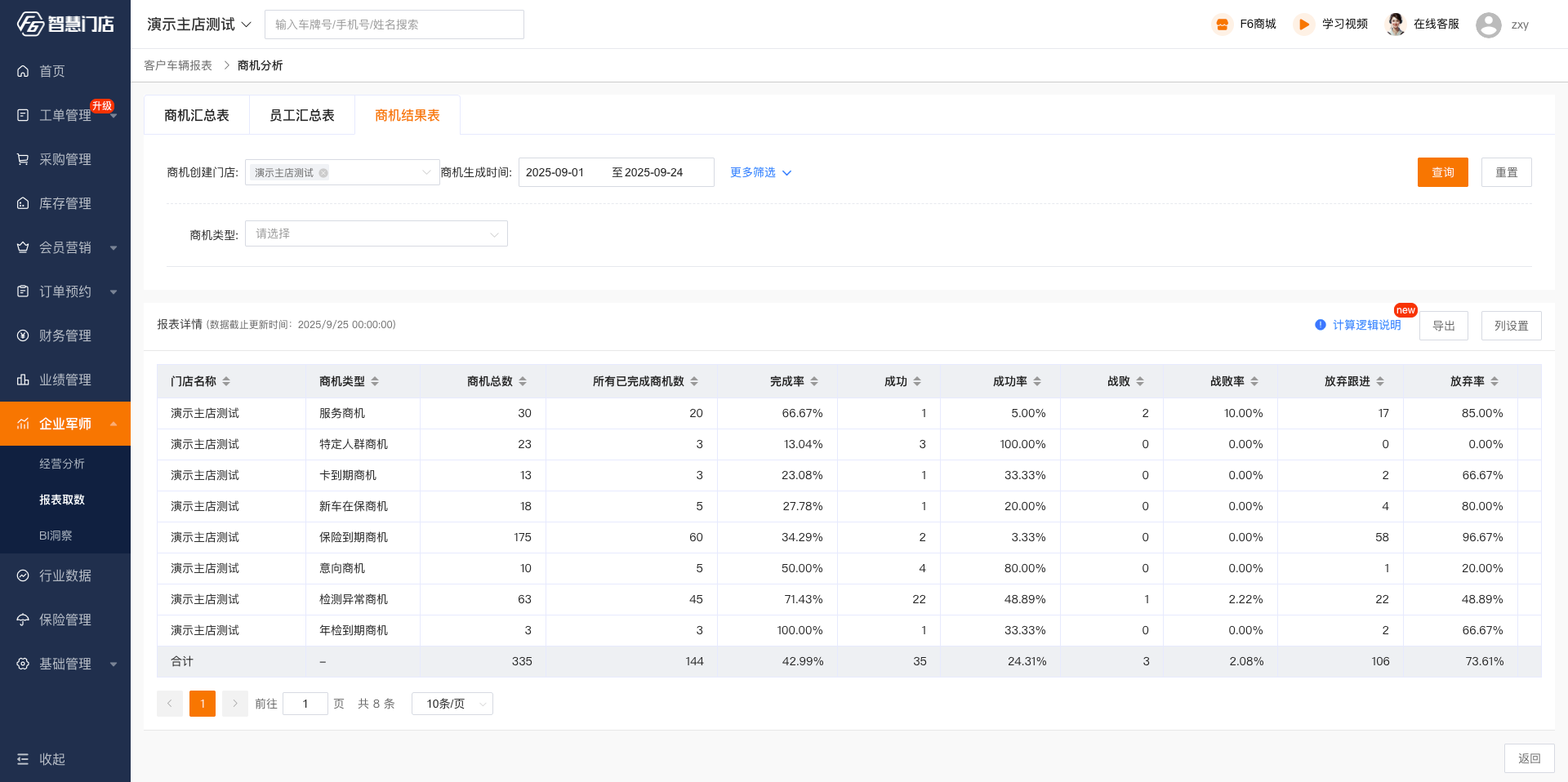1568x782 pixels.
Task: Open the 计算逻辑说明 link
Action: click(1367, 325)
